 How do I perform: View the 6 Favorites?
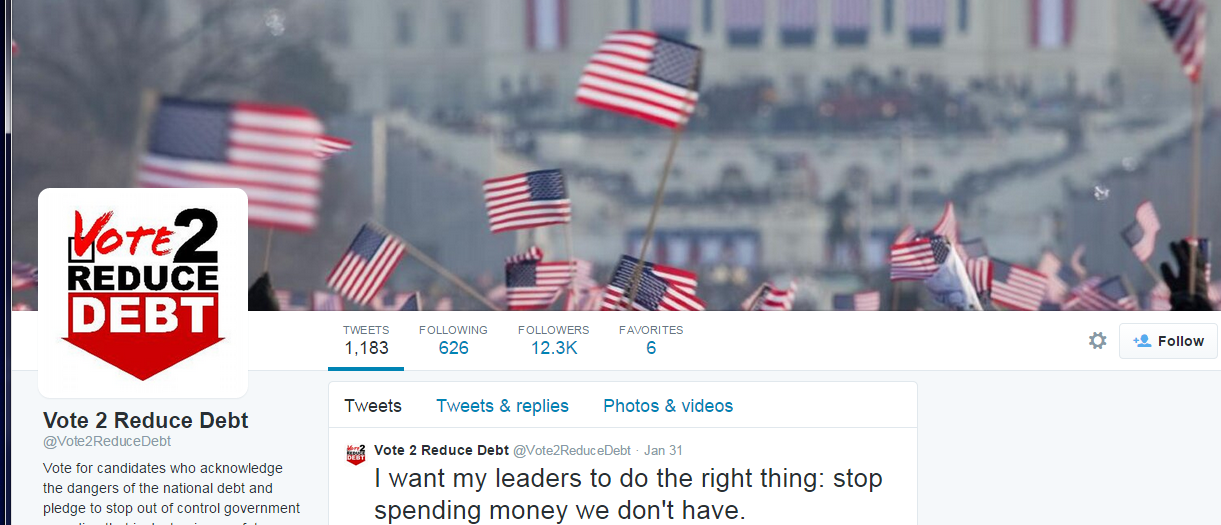click(651, 340)
